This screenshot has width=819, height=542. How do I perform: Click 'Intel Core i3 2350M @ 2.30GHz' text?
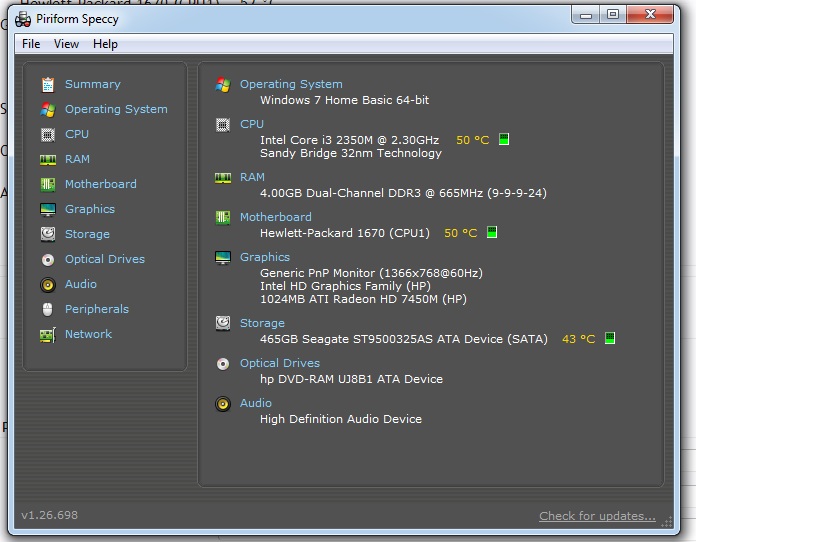click(x=349, y=140)
